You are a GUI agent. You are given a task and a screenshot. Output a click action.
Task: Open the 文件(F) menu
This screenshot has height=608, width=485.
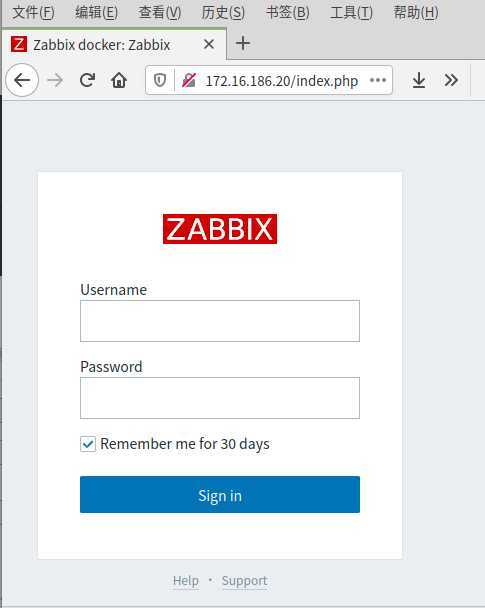coord(33,13)
